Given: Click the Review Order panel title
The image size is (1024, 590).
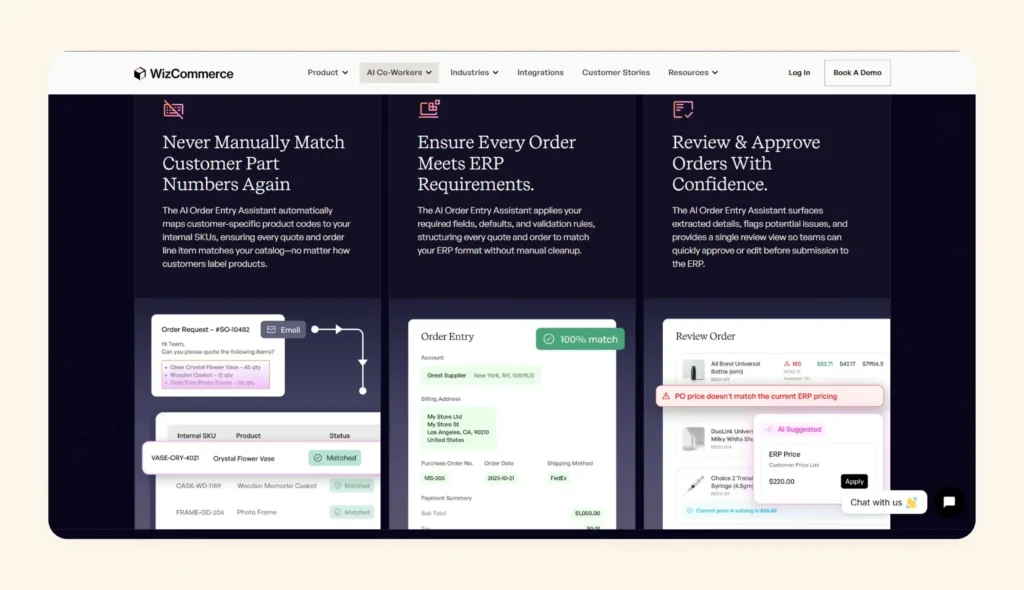Looking at the screenshot, I should point(705,336).
